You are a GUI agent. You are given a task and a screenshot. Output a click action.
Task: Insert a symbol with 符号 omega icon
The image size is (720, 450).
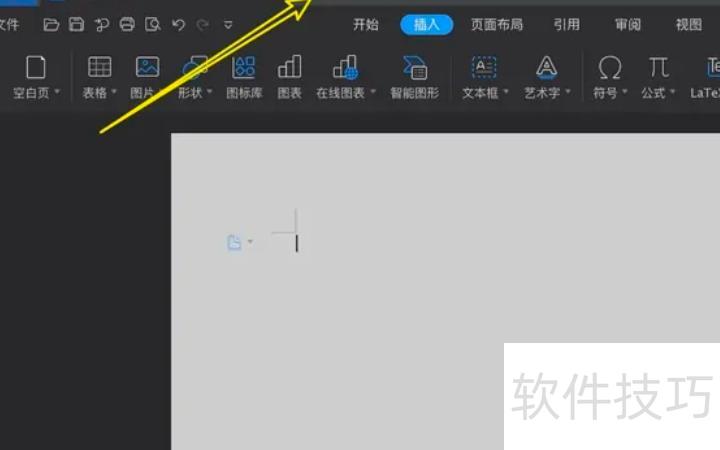[610, 68]
